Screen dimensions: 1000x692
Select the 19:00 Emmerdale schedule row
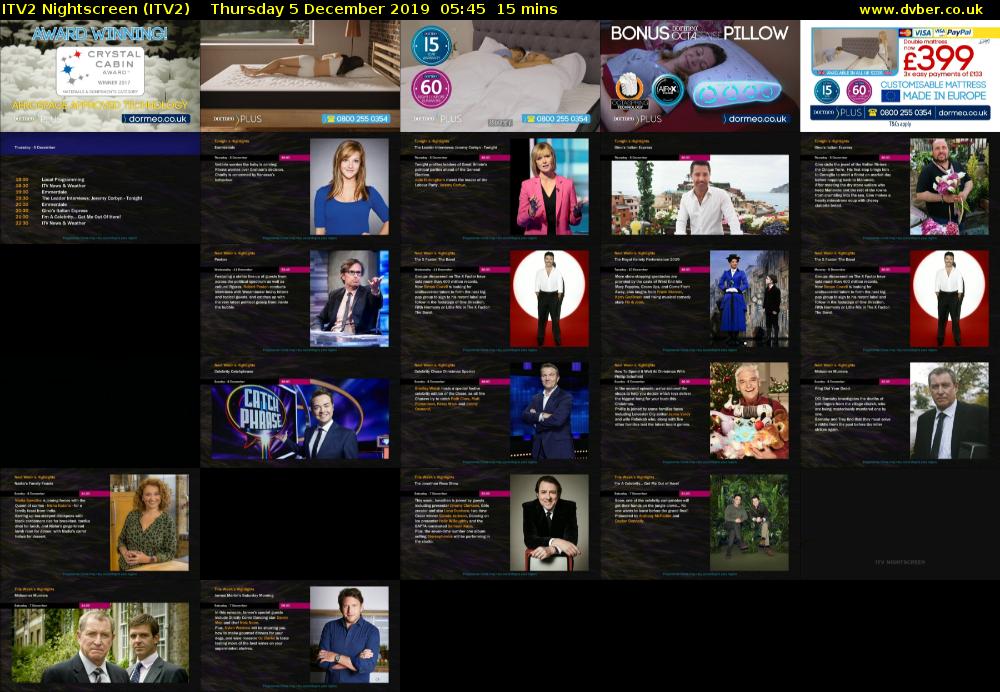(40, 192)
